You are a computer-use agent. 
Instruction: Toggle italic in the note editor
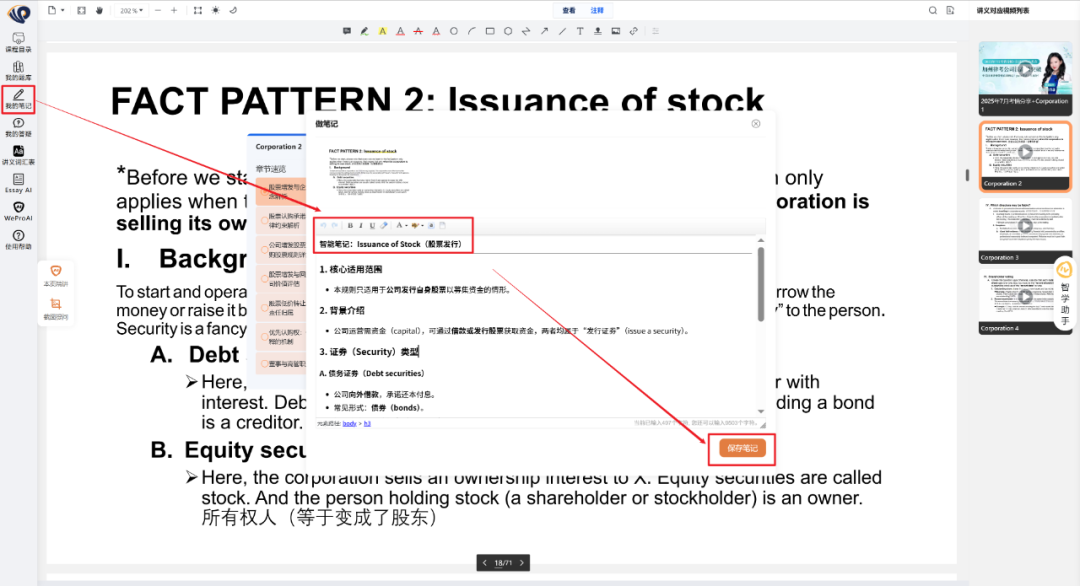(360, 226)
